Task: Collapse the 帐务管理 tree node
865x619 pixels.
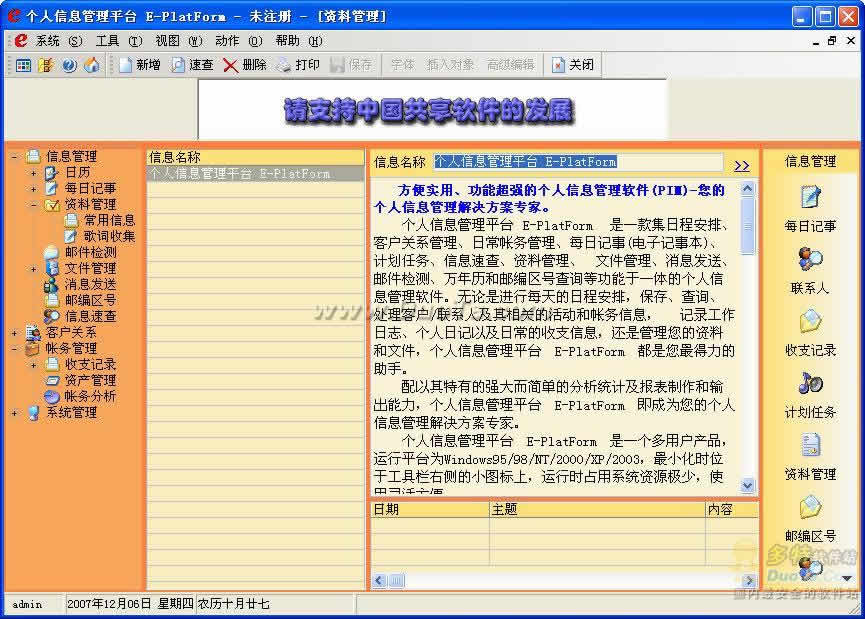Action: pos(15,349)
